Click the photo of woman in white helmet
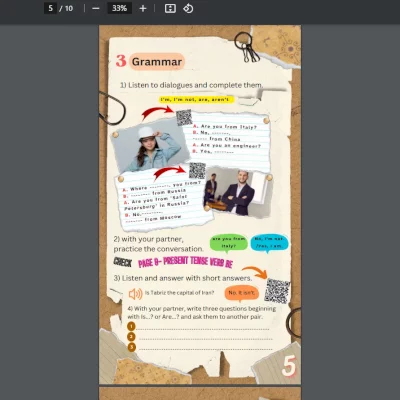Viewport: 400px width, 400px height. tap(150, 146)
